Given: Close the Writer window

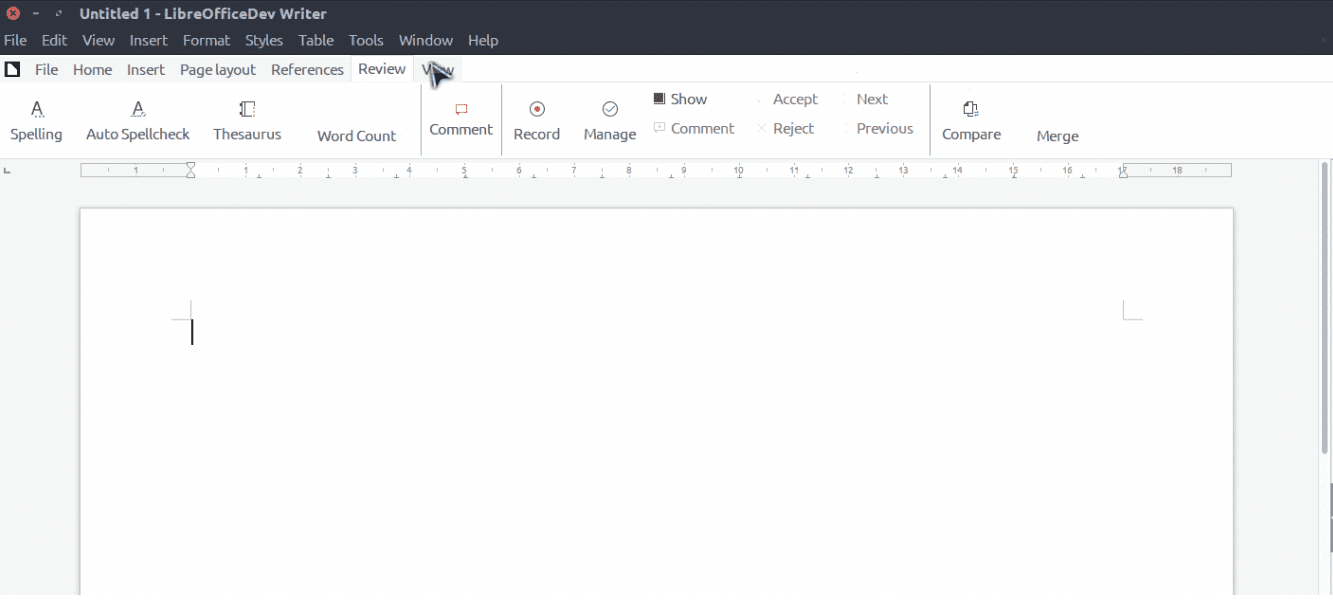Looking at the screenshot, I should point(13,13).
